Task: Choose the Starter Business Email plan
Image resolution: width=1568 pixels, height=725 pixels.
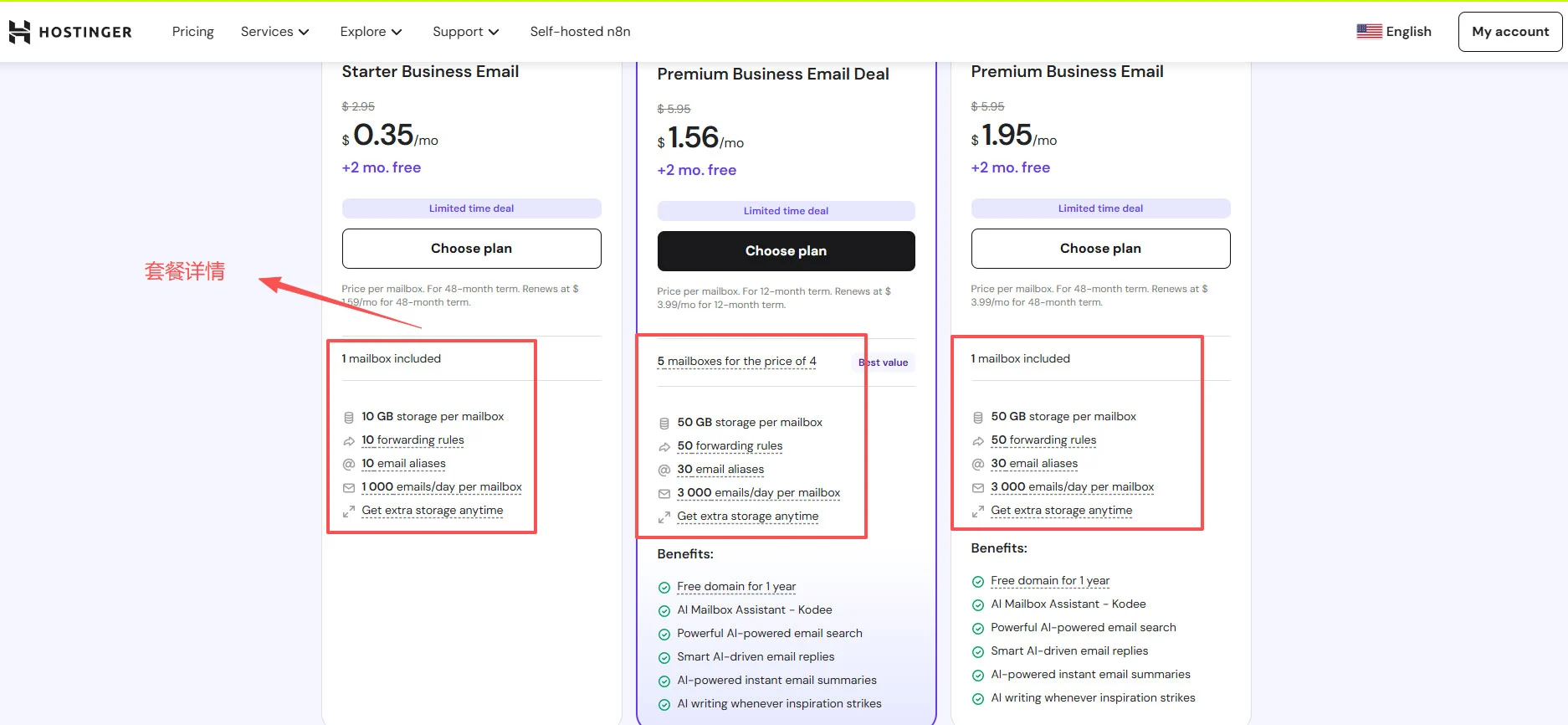Action: (x=471, y=249)
